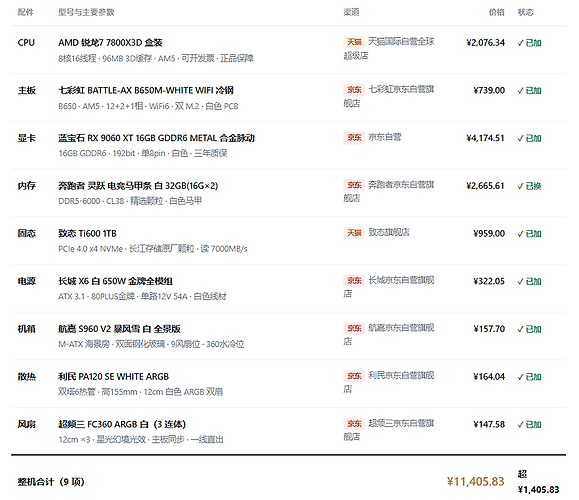
Task: Click the 致态 Ti600 1TB title
Action: (87, 233)
